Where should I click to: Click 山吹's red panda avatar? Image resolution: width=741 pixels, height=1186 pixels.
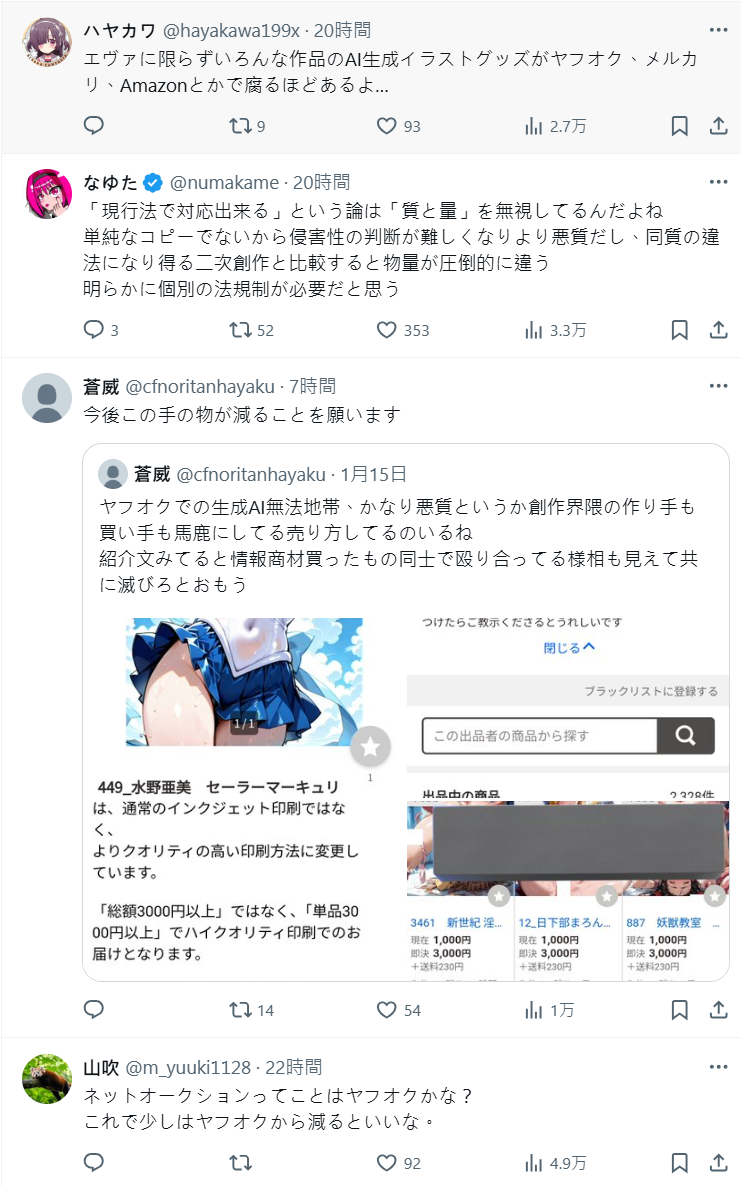pos(47,1079)
